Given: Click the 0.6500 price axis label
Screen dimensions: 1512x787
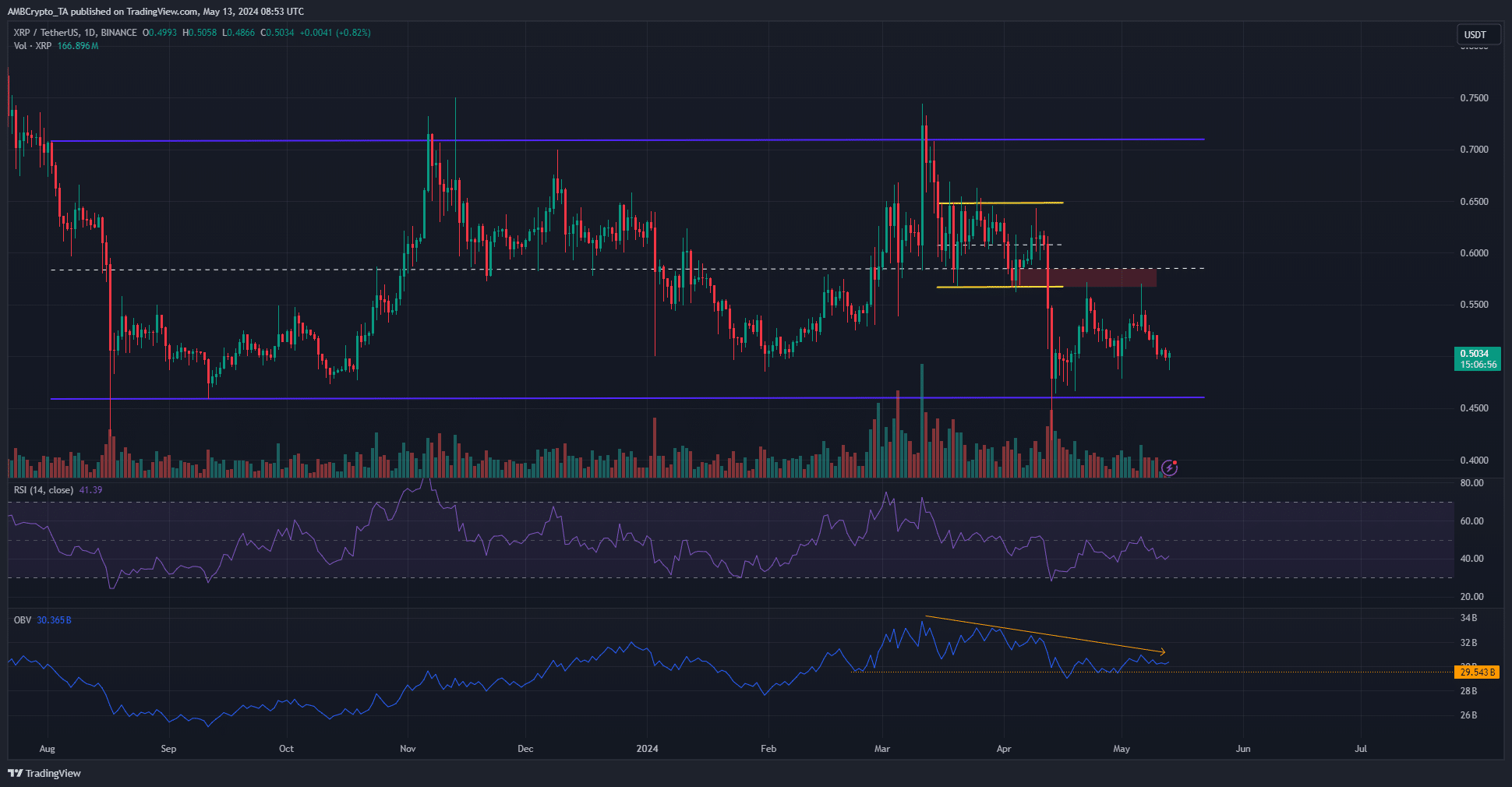Looking at the screenshot, I should tap(1474, 202).
